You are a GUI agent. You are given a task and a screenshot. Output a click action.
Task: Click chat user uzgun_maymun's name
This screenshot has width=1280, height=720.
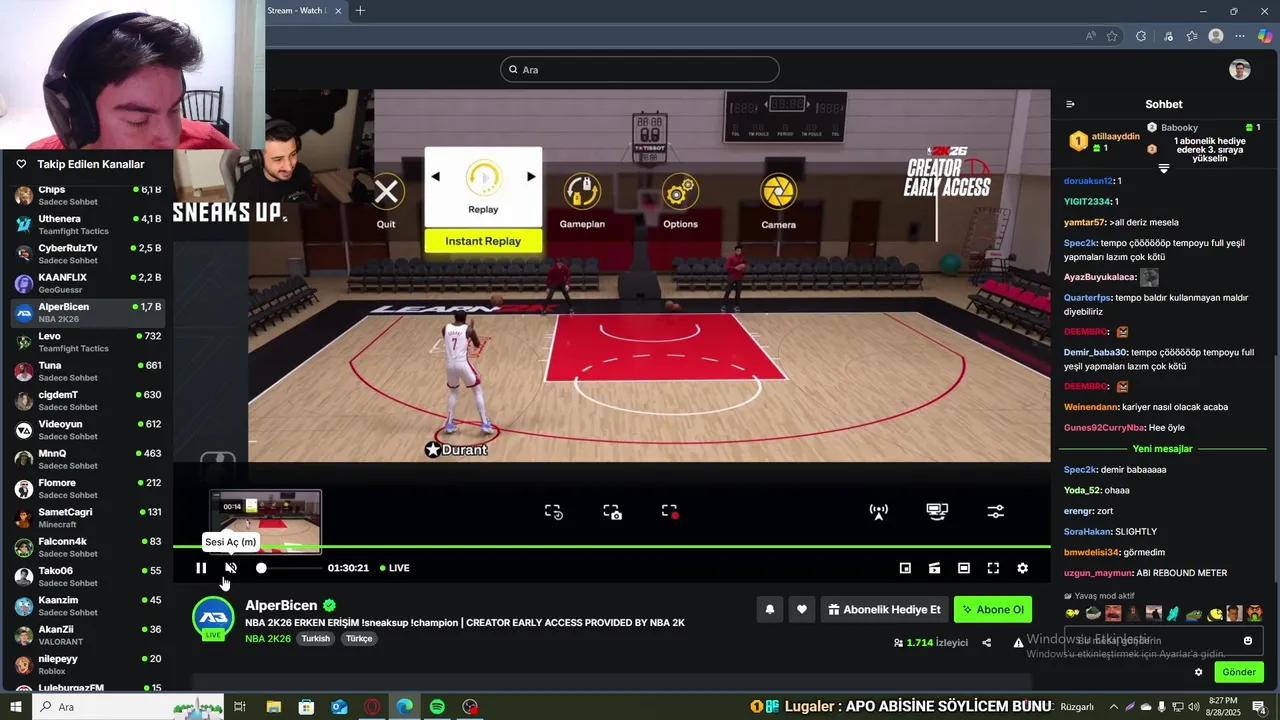tap(1099, 573)
